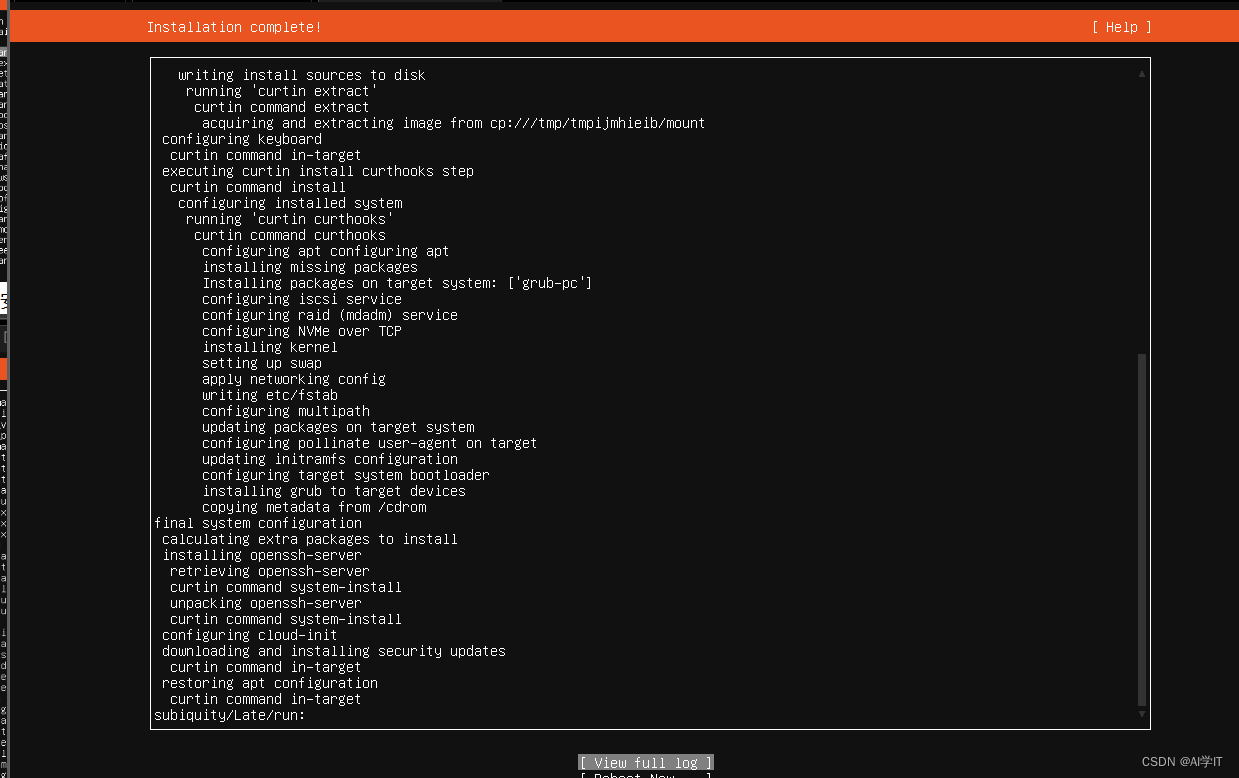
Task: Select the 'downloading and installing security updates' line
Action: tap(334, 651)
